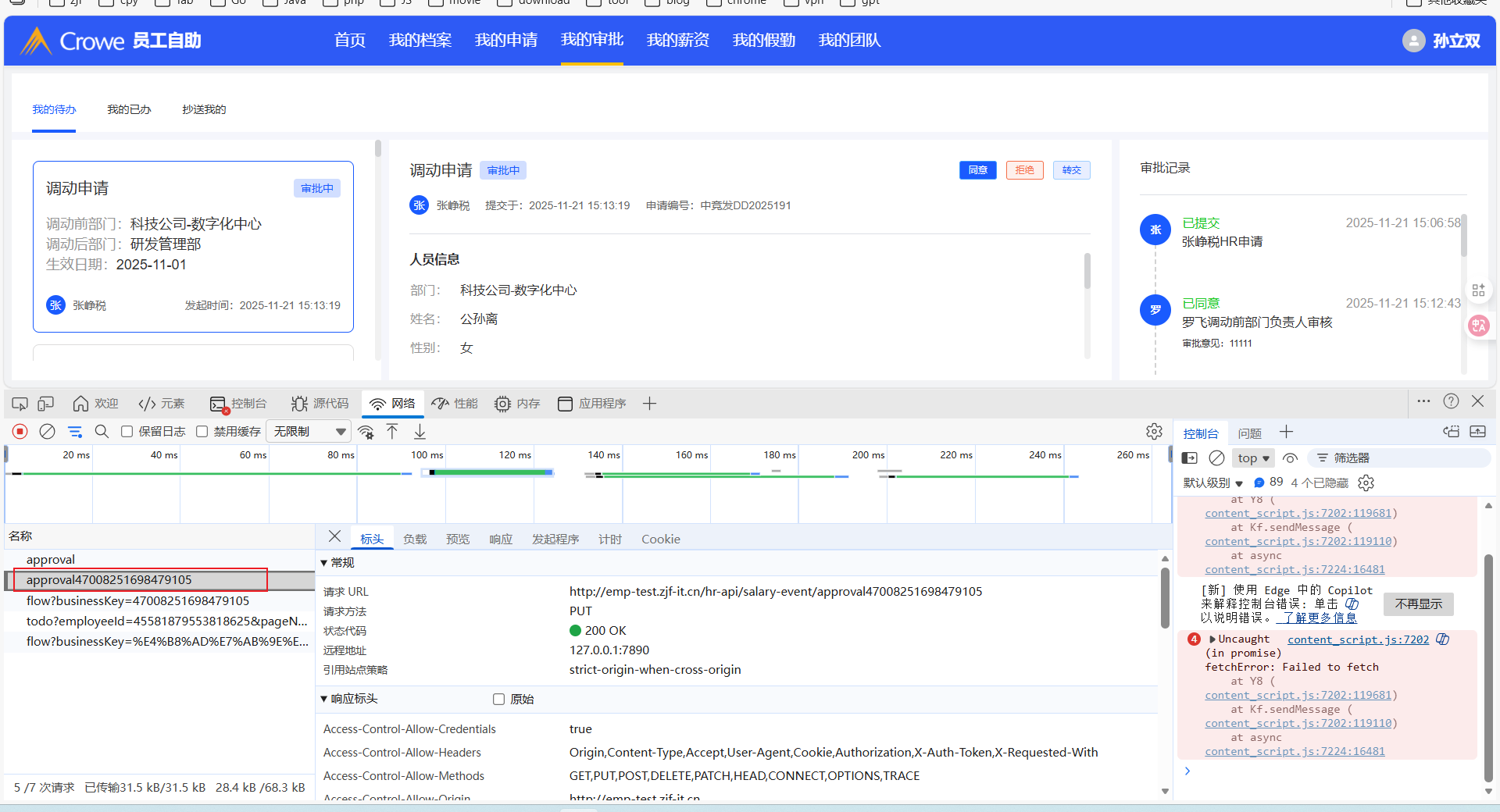The width and height of the screenshot is (1500, 812).
Task: Open network settings gear icon
Action: (1154, 432)
